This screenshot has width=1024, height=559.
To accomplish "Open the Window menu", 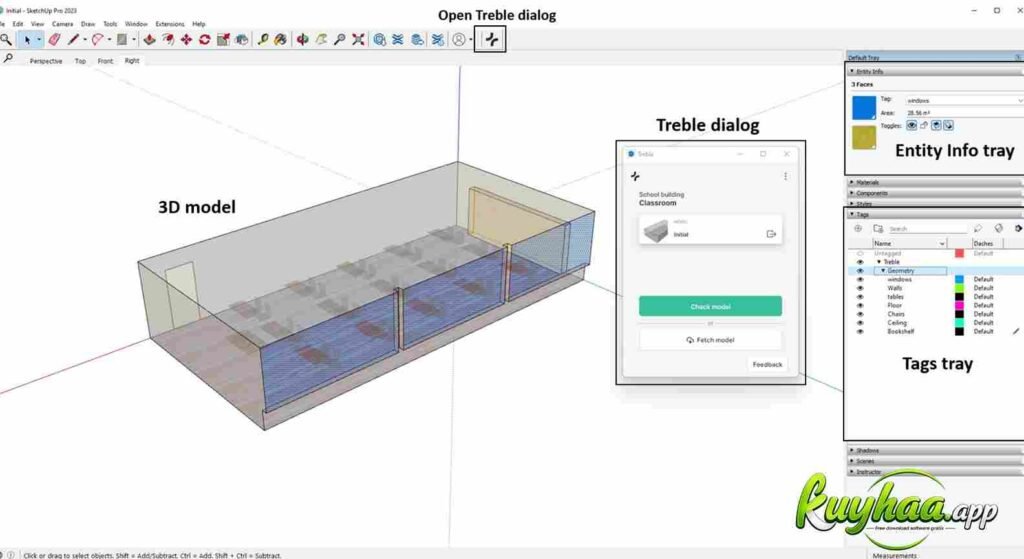I will pyautogui.click(x=136, y=24).
